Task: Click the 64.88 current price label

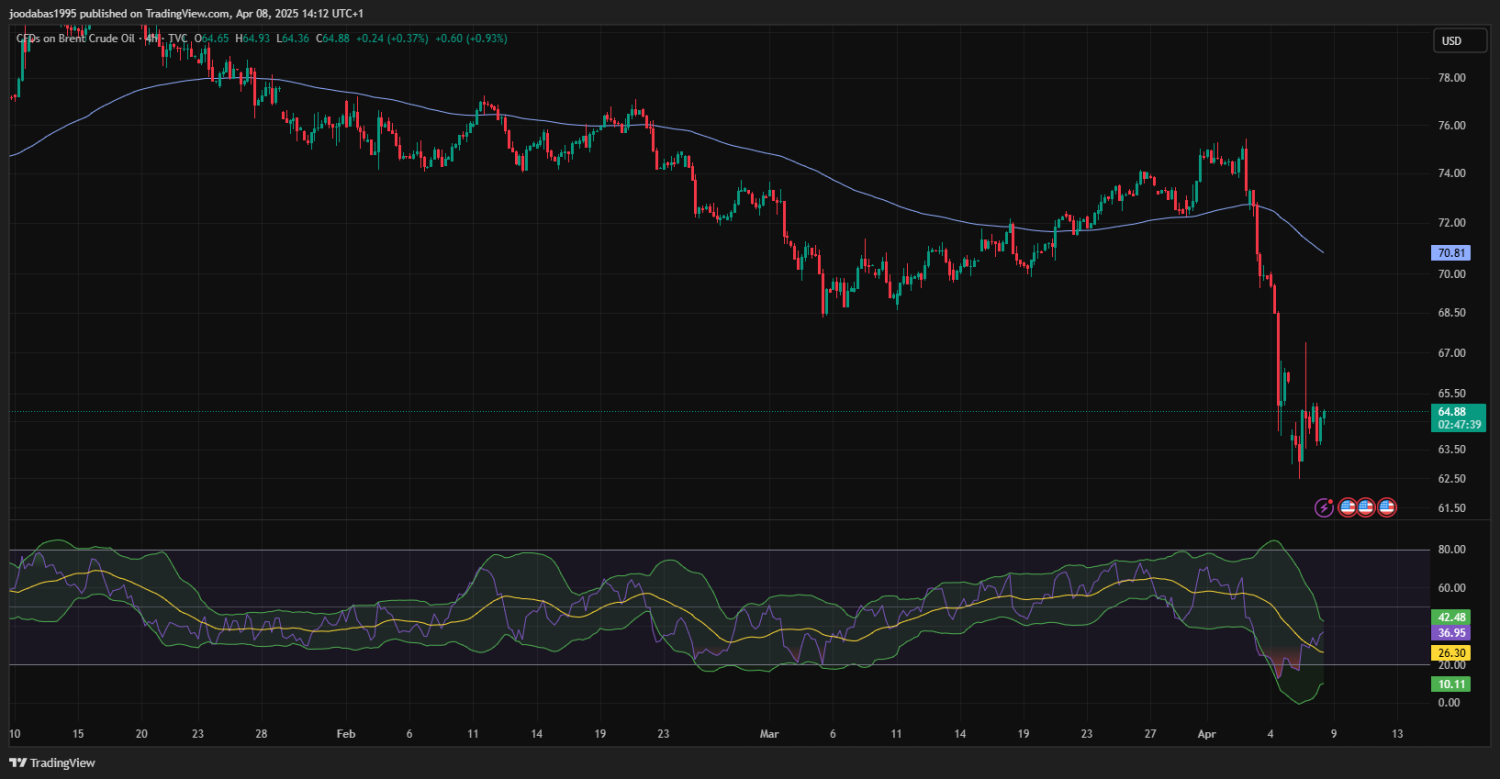Action: (x=1452, y=411)
